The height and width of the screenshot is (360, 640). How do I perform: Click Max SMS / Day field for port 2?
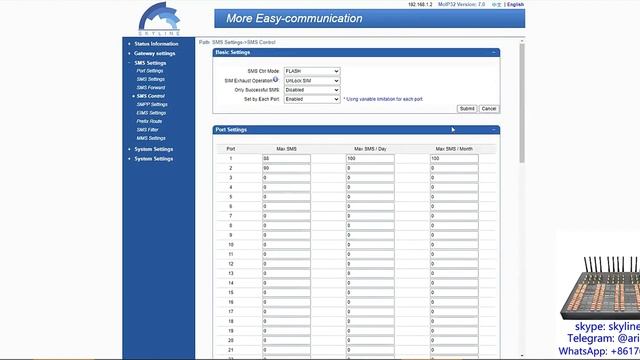[x=370, y=168]
